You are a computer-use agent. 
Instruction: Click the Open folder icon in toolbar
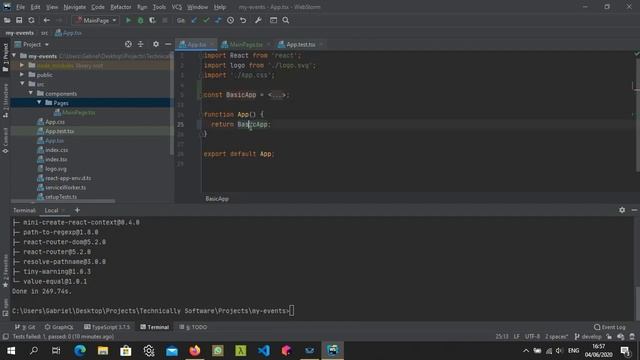7,20
